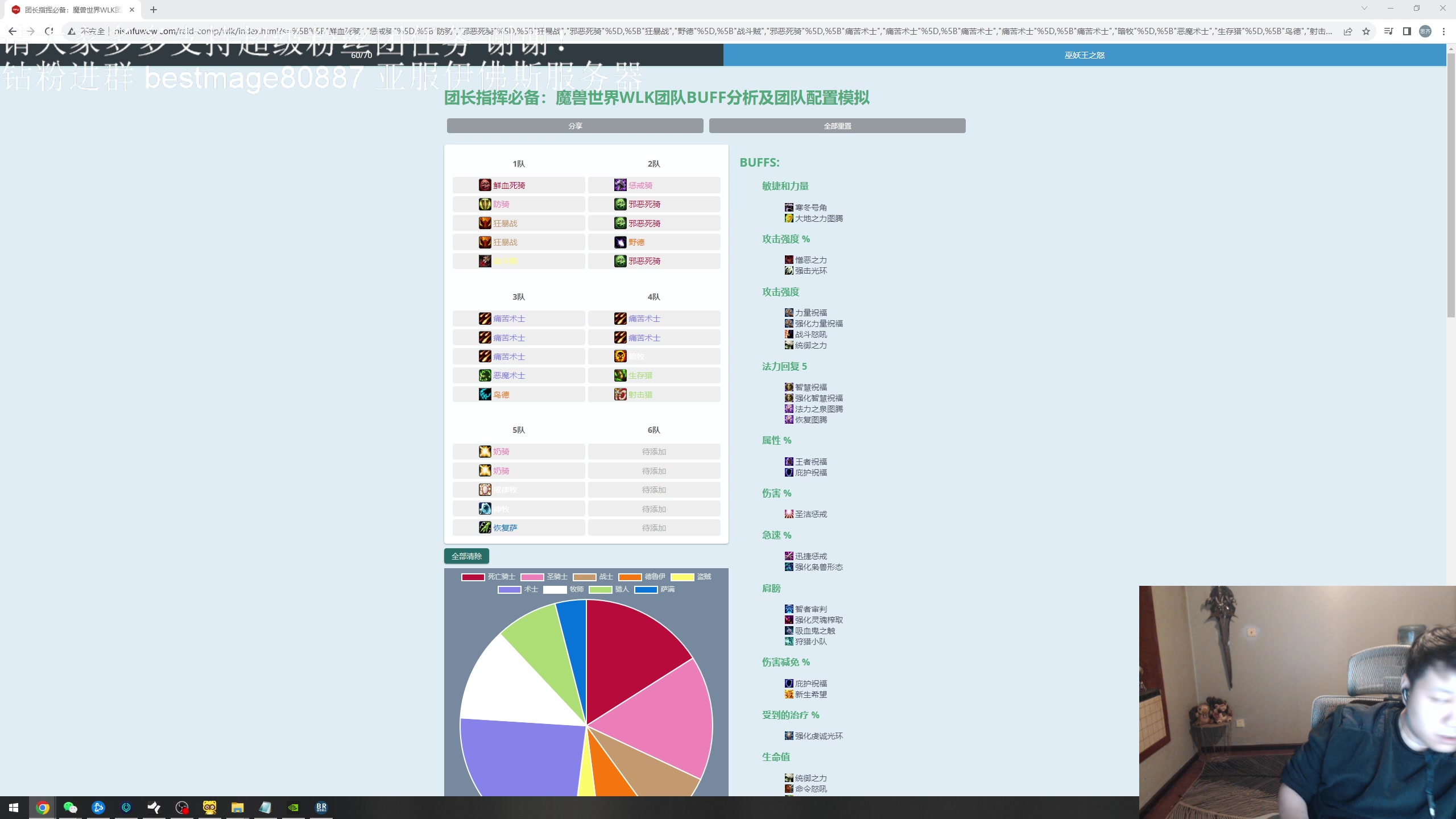Toggle 盗贼 in the chart legend
1456x819 pixels.
(691, 577)
